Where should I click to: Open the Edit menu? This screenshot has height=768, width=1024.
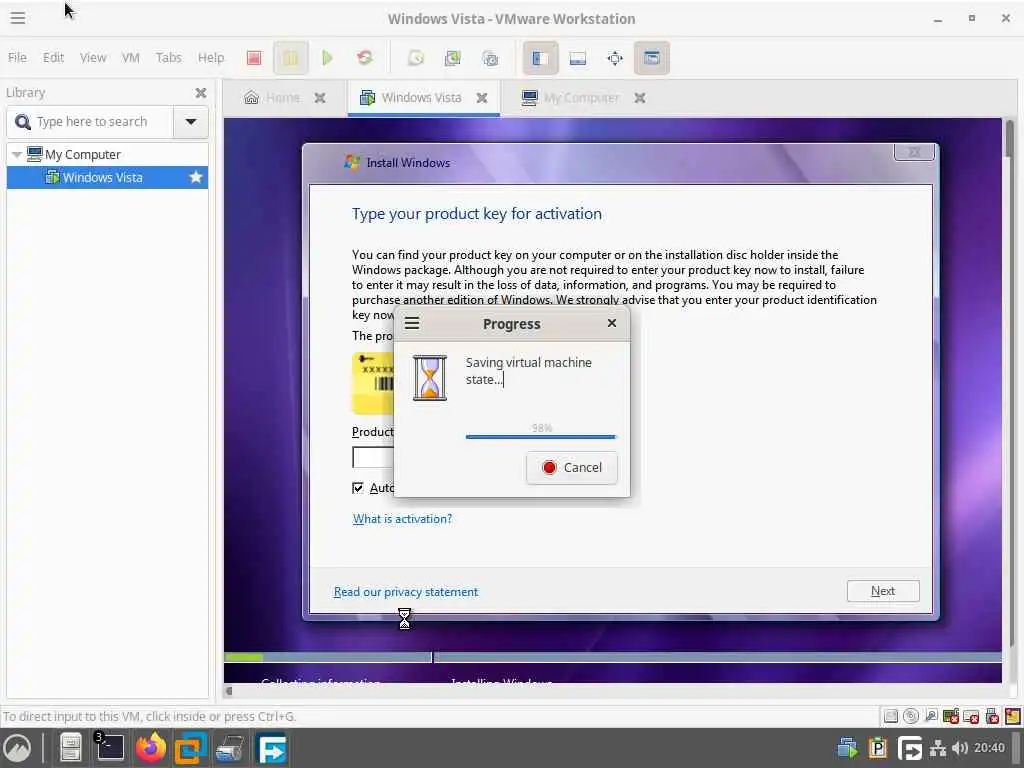click(54, 57)
